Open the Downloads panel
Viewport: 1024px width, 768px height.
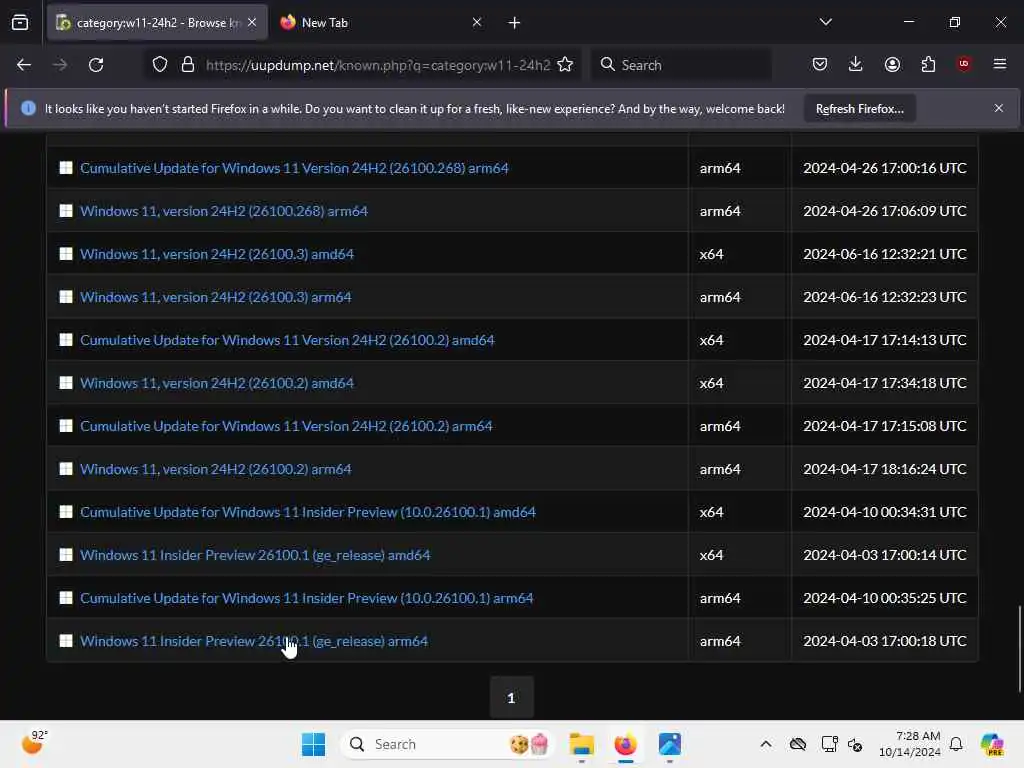[856, 64]
